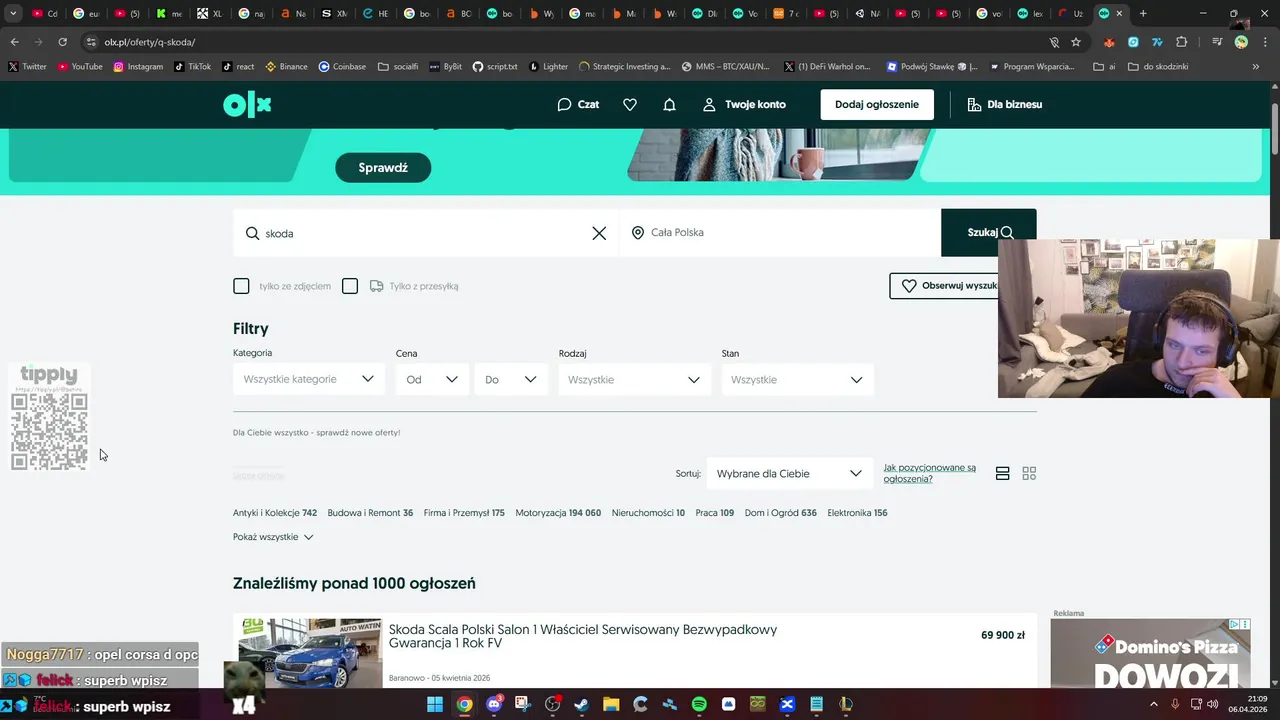The width and height of the screenshot is (1280, 720).
Task: Open tab search chevron in tab strip
Action: [x=13, y=14]
